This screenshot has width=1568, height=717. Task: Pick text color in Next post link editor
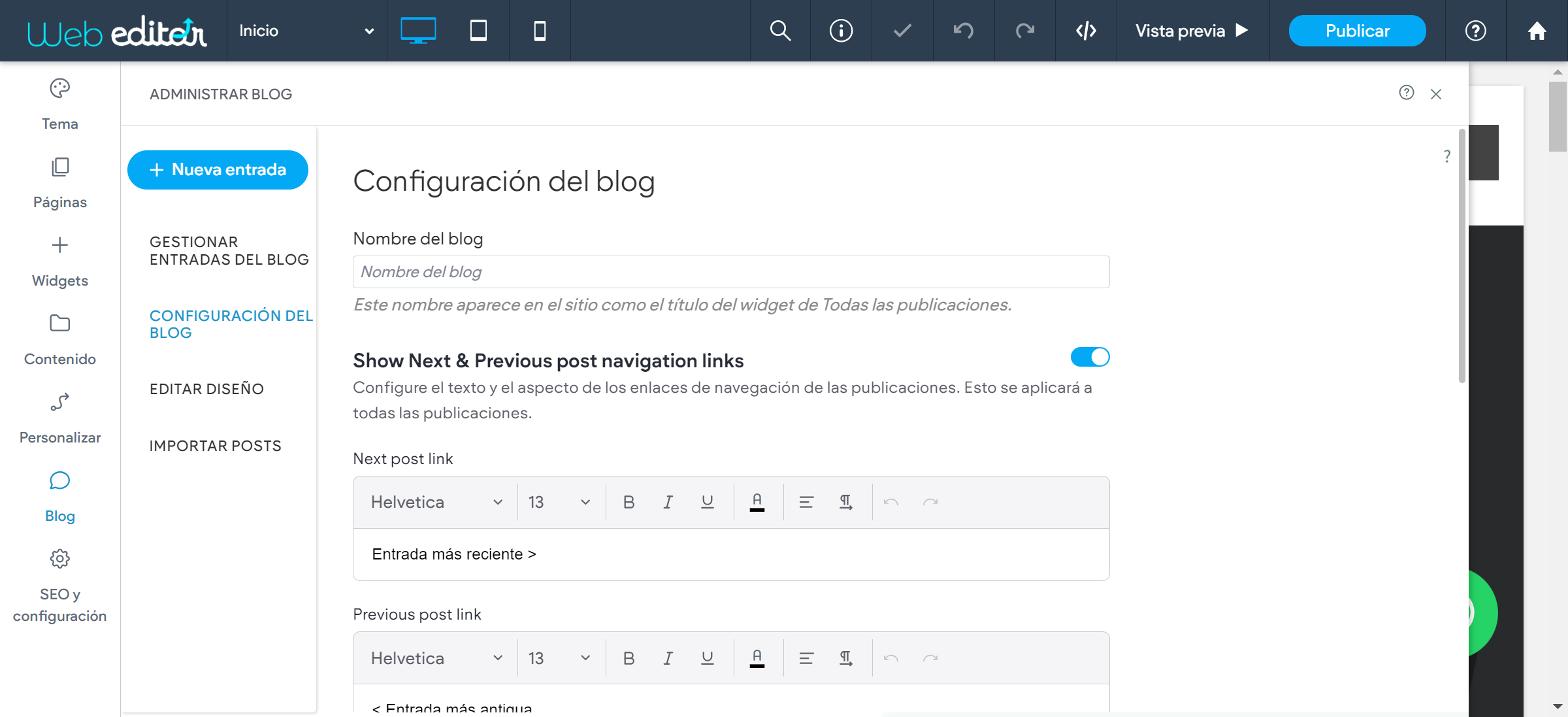tap(757, 502)
